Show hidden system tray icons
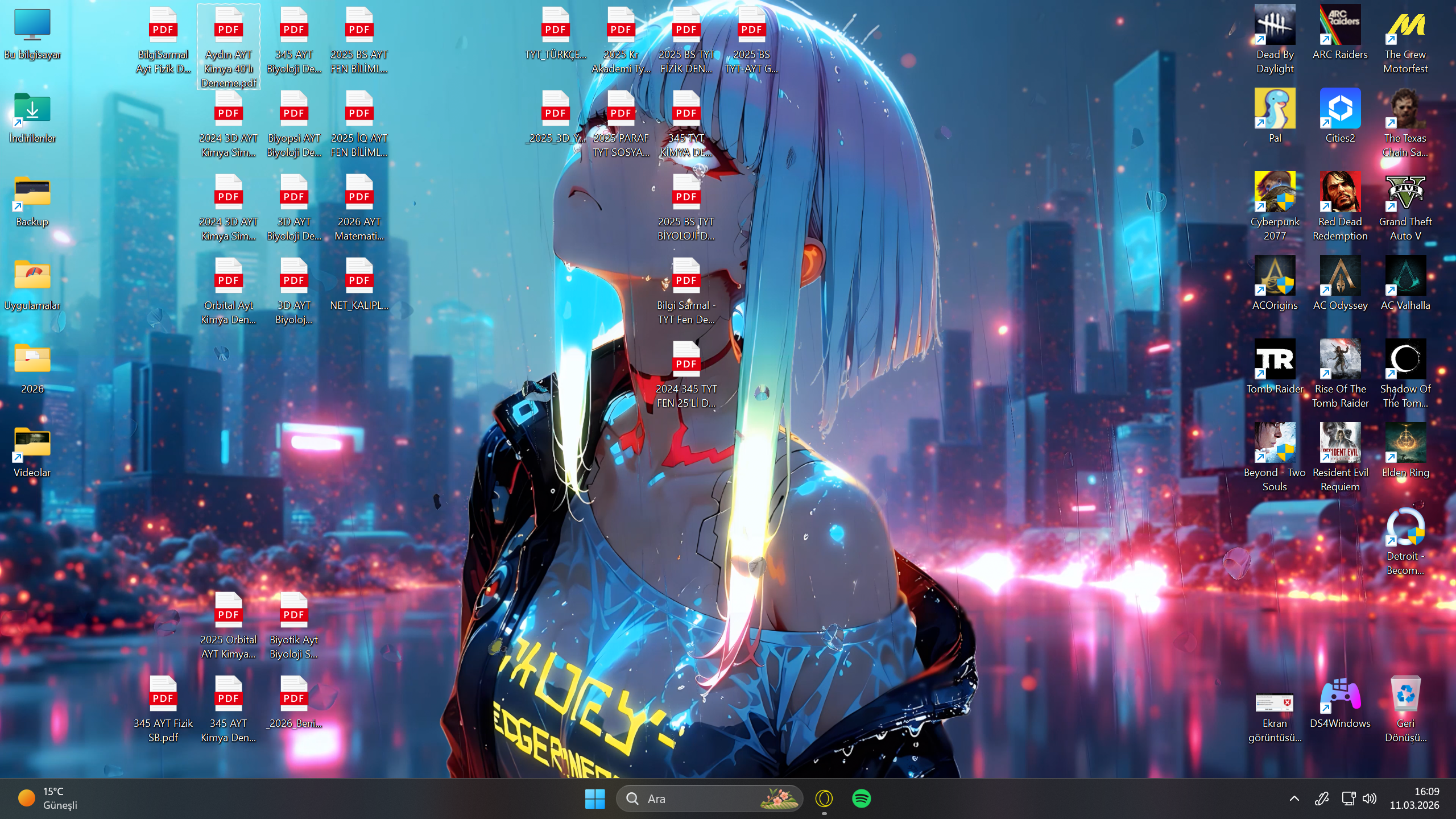 1294,799
